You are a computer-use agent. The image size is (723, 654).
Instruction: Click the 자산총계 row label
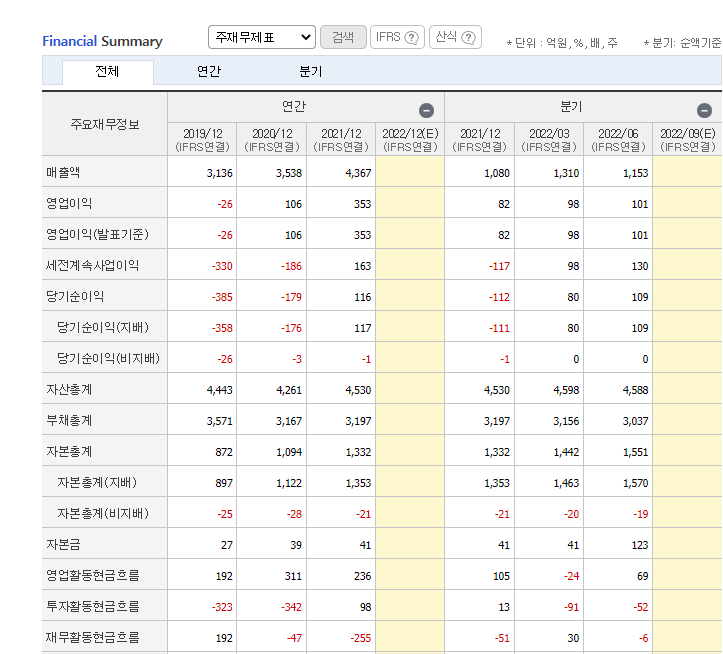pos(69,389)
